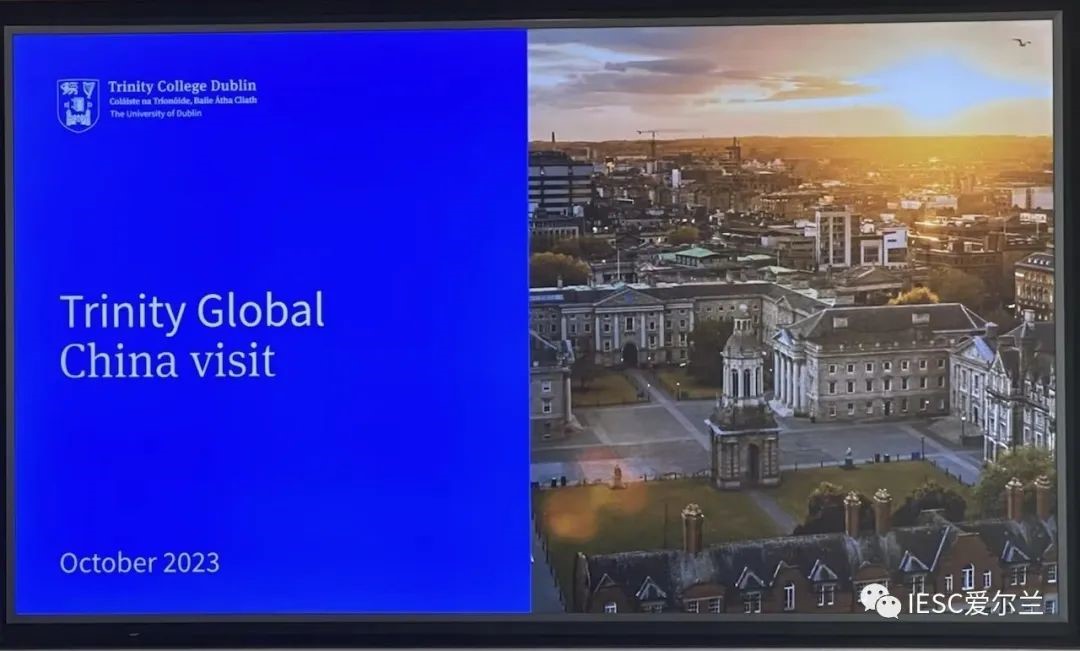Click the 'Coláiste na Tríonóide' Irish name line
This screenshot has height=651, width=1080.
183,101
